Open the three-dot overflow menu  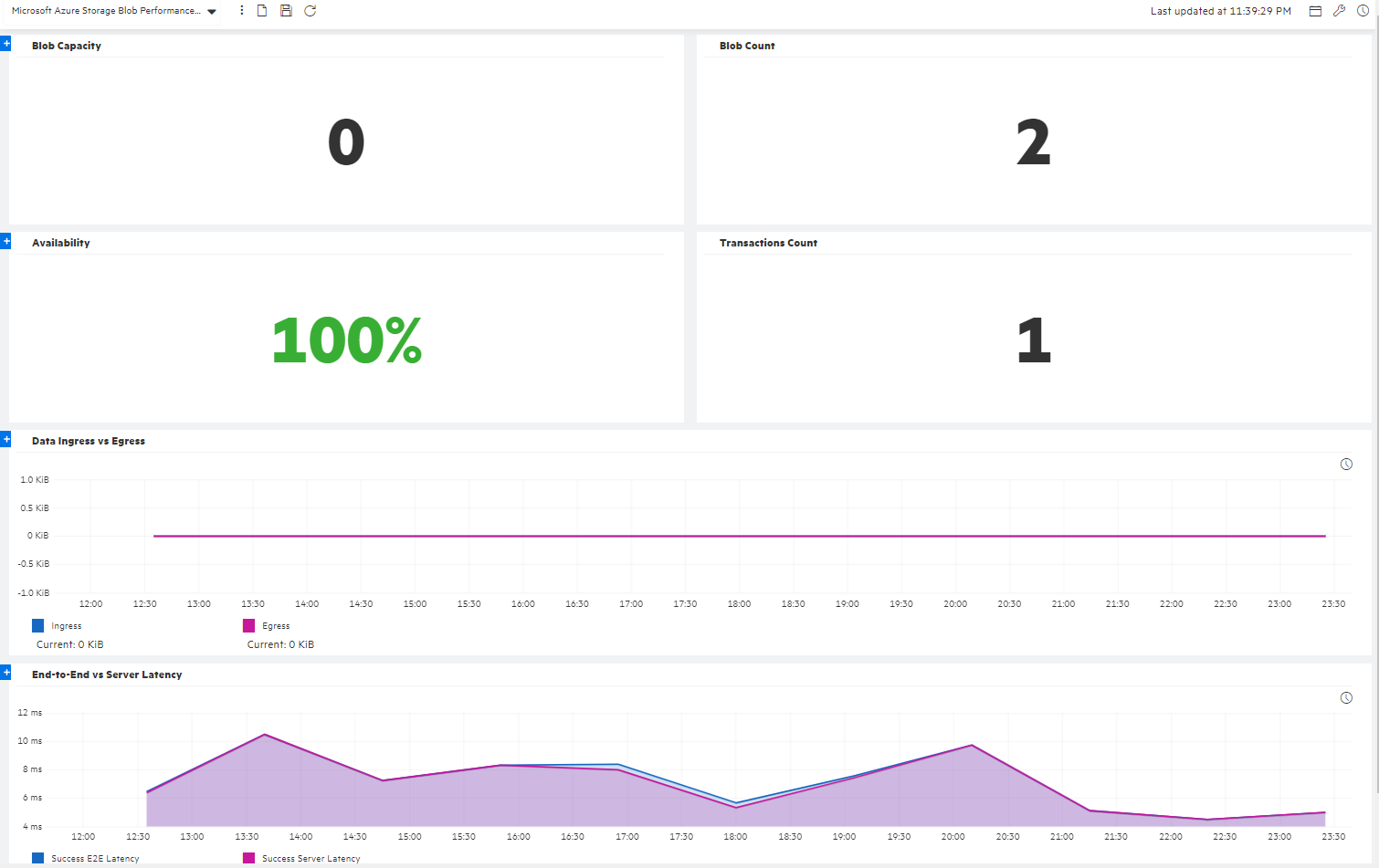pyautogui.click(x=241, y=10)
